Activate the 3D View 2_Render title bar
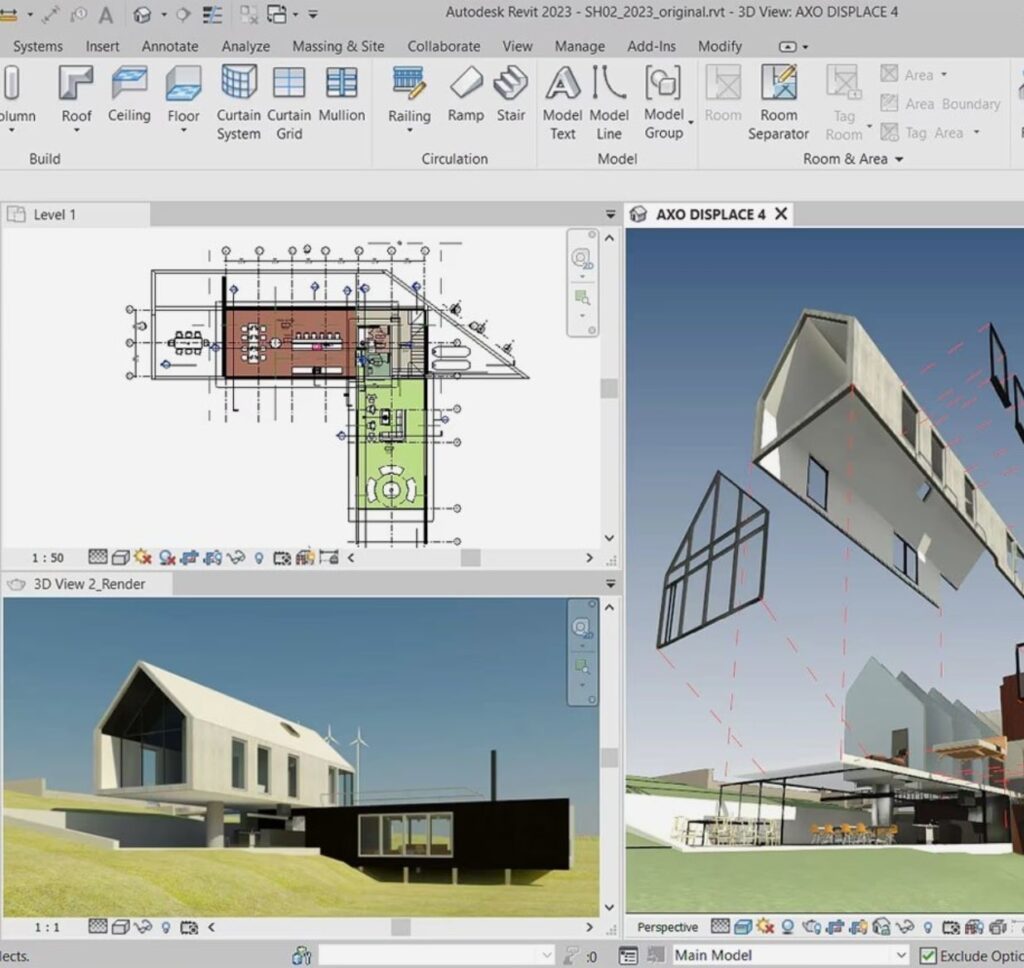 89,584
